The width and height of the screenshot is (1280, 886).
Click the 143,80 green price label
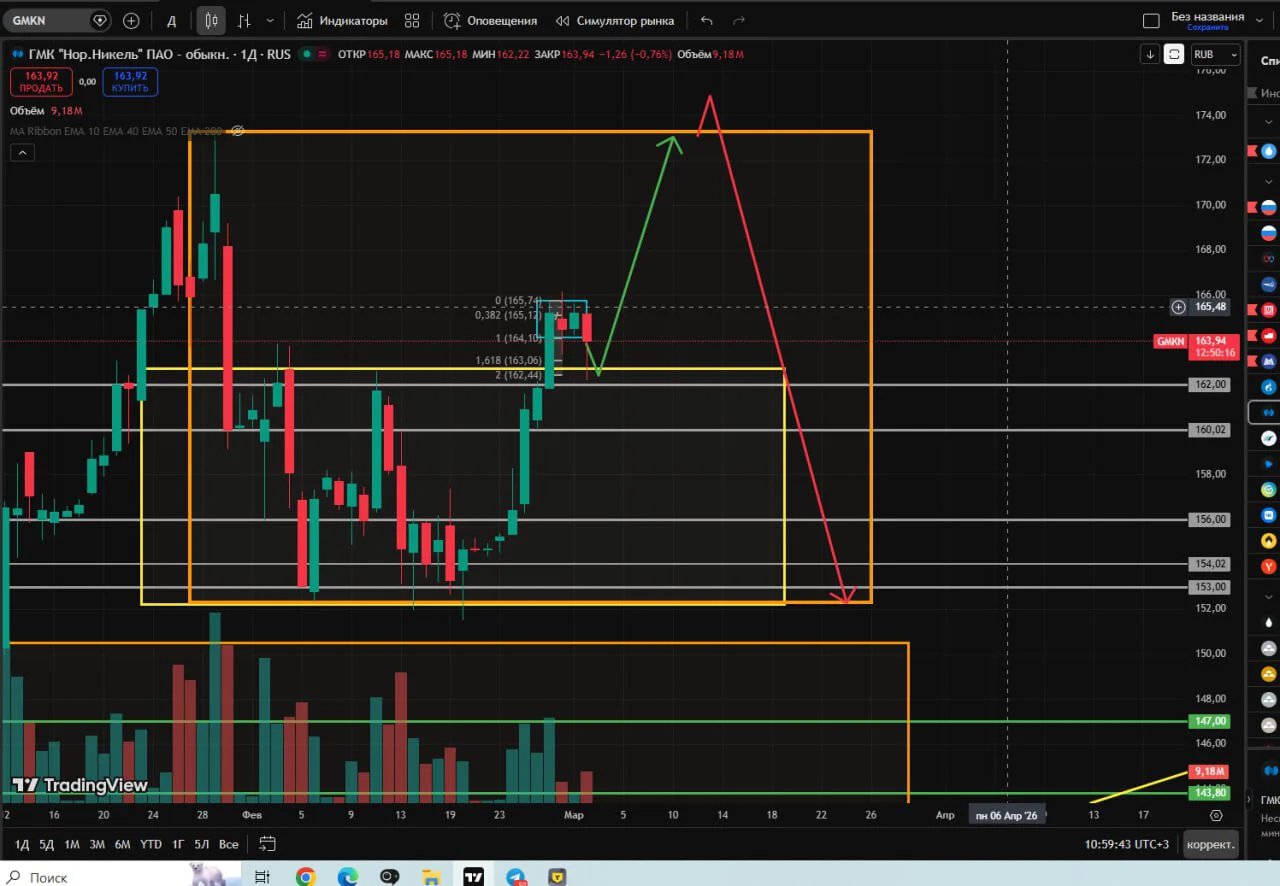pyautogui.click(x=1210, y=793)
